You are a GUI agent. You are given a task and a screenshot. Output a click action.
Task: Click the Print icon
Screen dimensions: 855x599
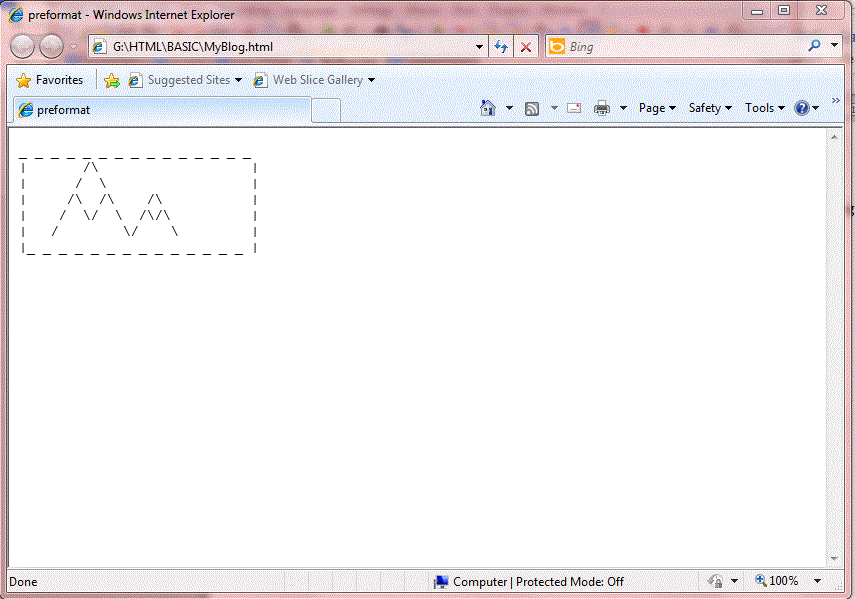tap(602, 107)
